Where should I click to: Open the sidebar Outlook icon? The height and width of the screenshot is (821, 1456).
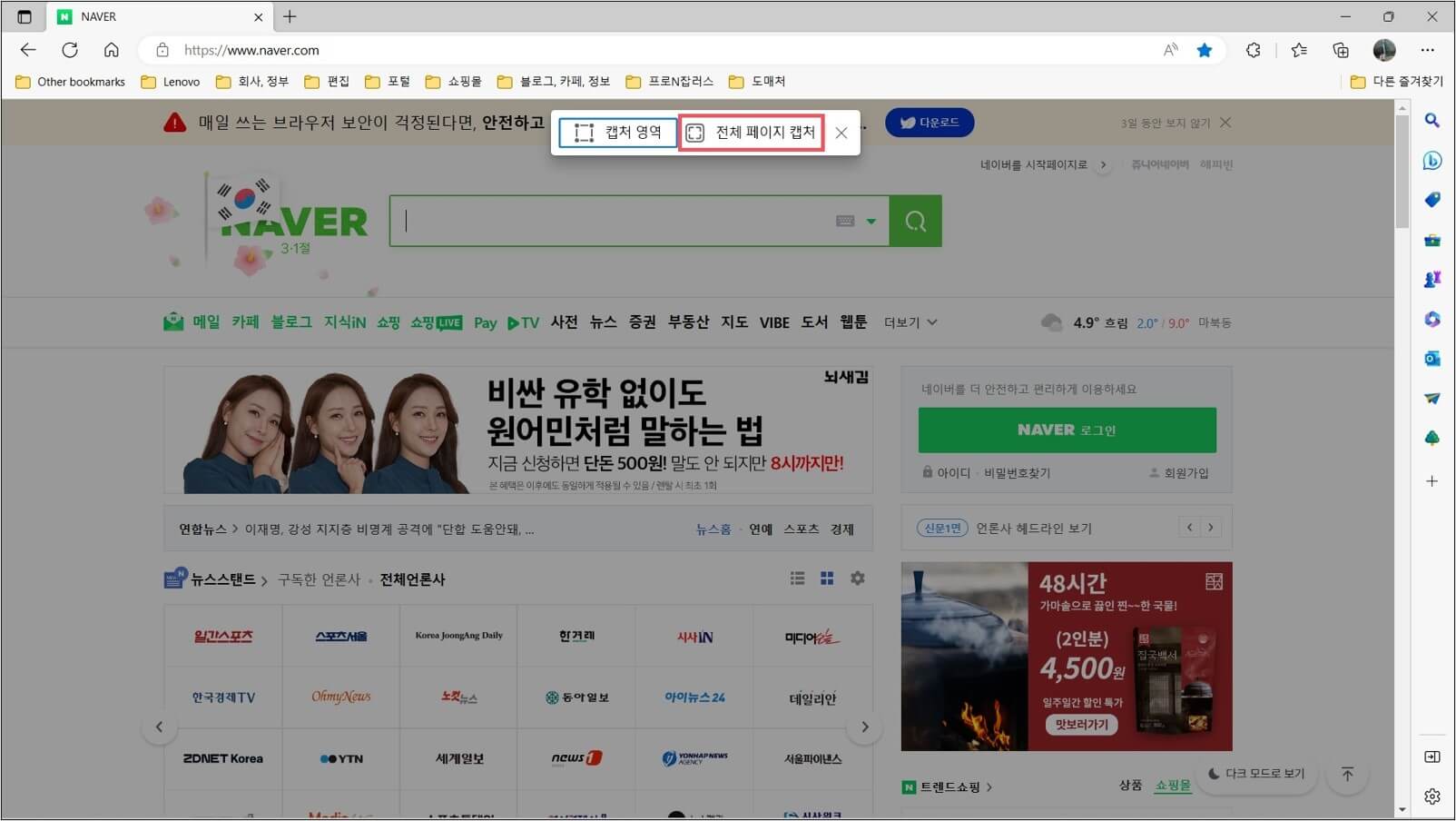pyautogui.click(x=1432, y=359)
